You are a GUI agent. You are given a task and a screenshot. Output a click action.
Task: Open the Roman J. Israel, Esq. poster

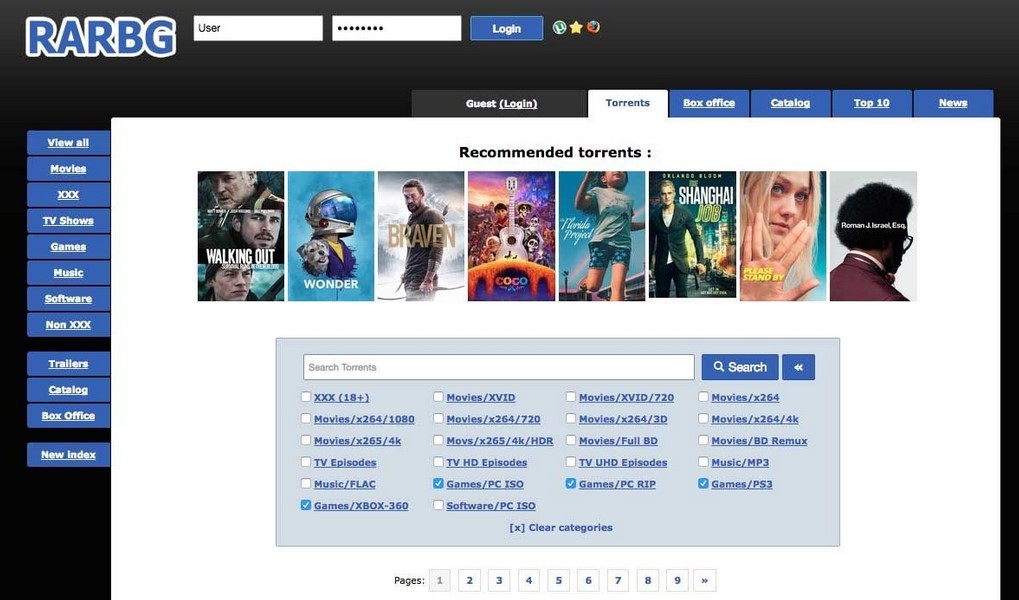click(x=873, y=236)
